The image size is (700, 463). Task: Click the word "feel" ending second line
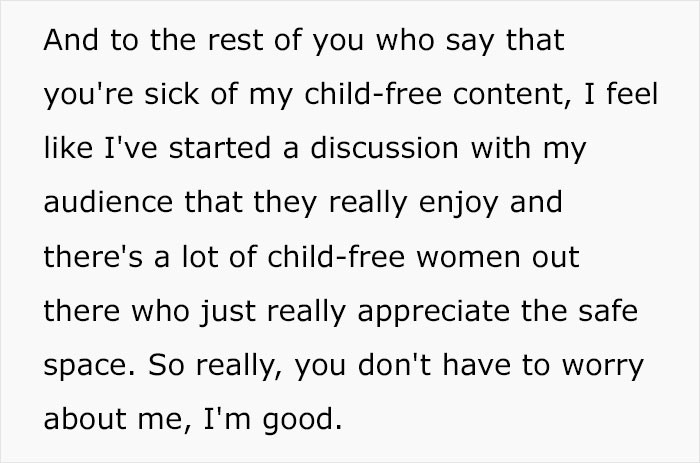pos(632,94)
